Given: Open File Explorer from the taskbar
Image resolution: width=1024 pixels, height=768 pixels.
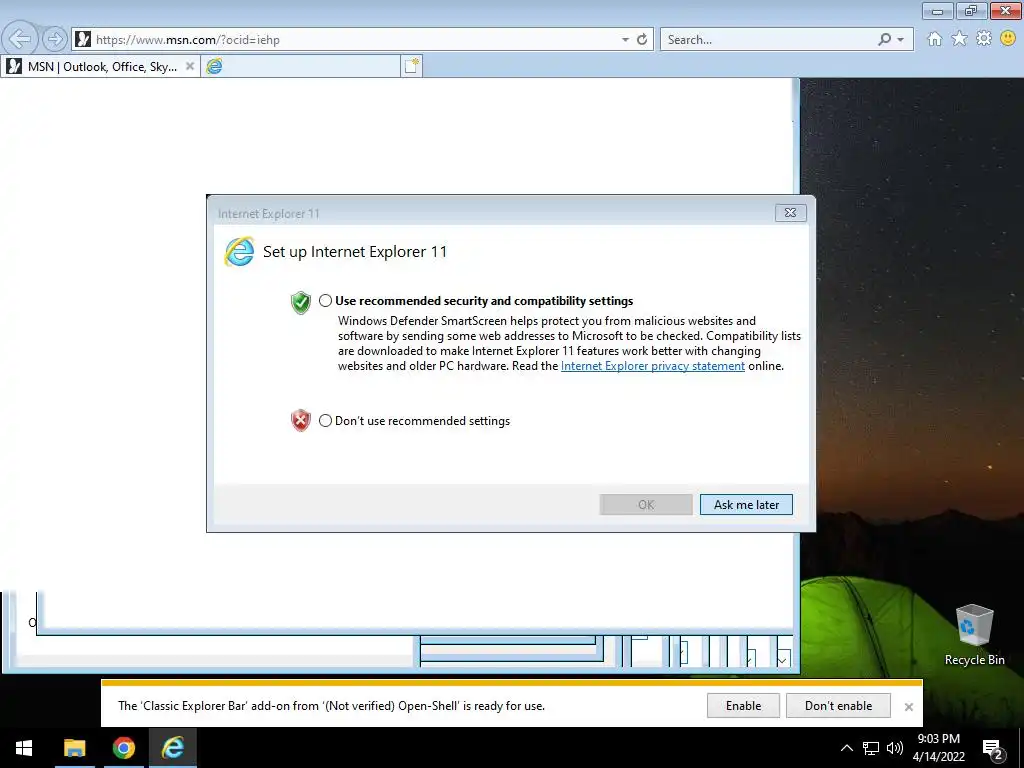Looking at the screenshot, I should (74, 748).
